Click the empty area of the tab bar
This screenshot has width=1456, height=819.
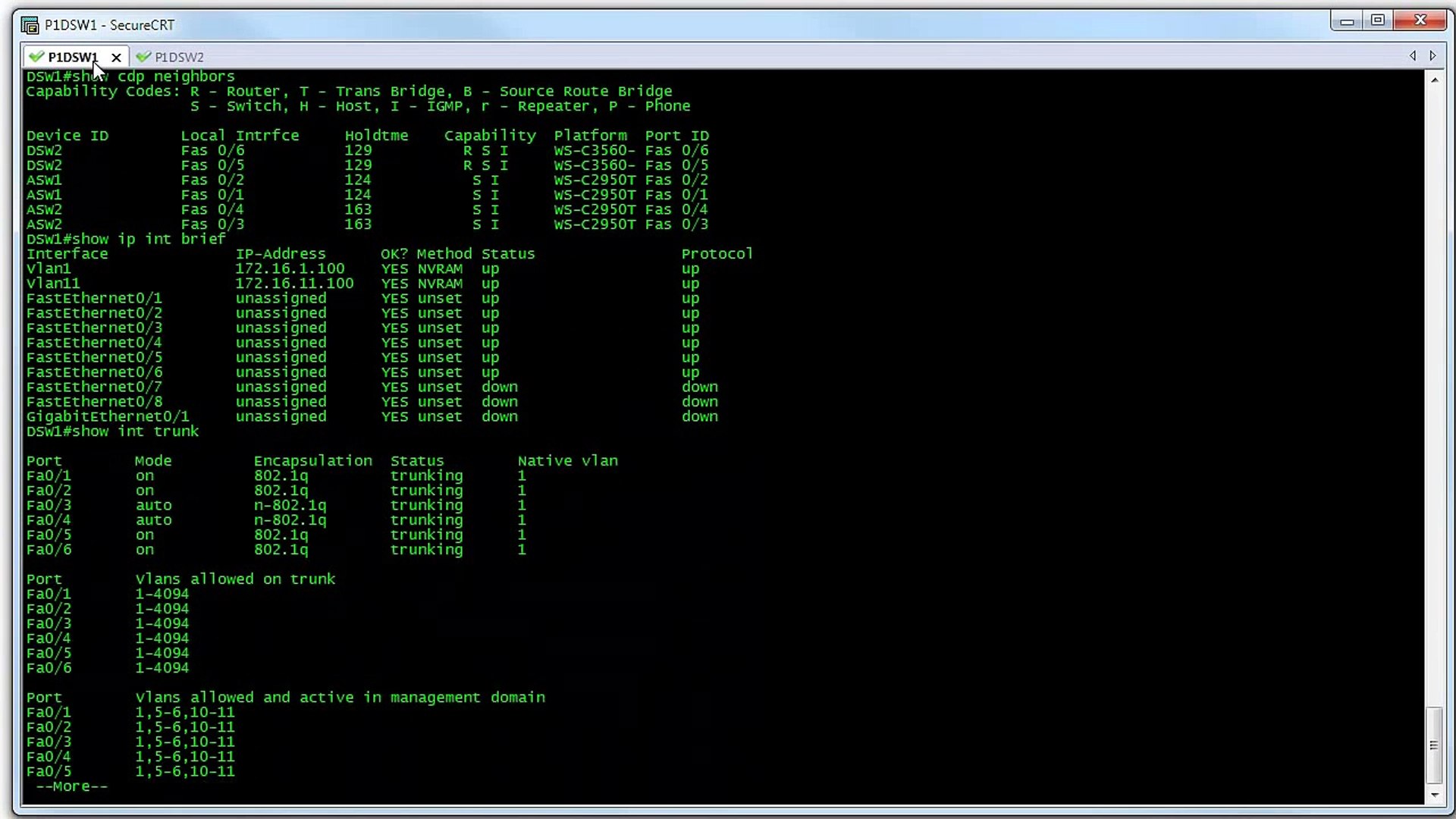tap(682, 56)
